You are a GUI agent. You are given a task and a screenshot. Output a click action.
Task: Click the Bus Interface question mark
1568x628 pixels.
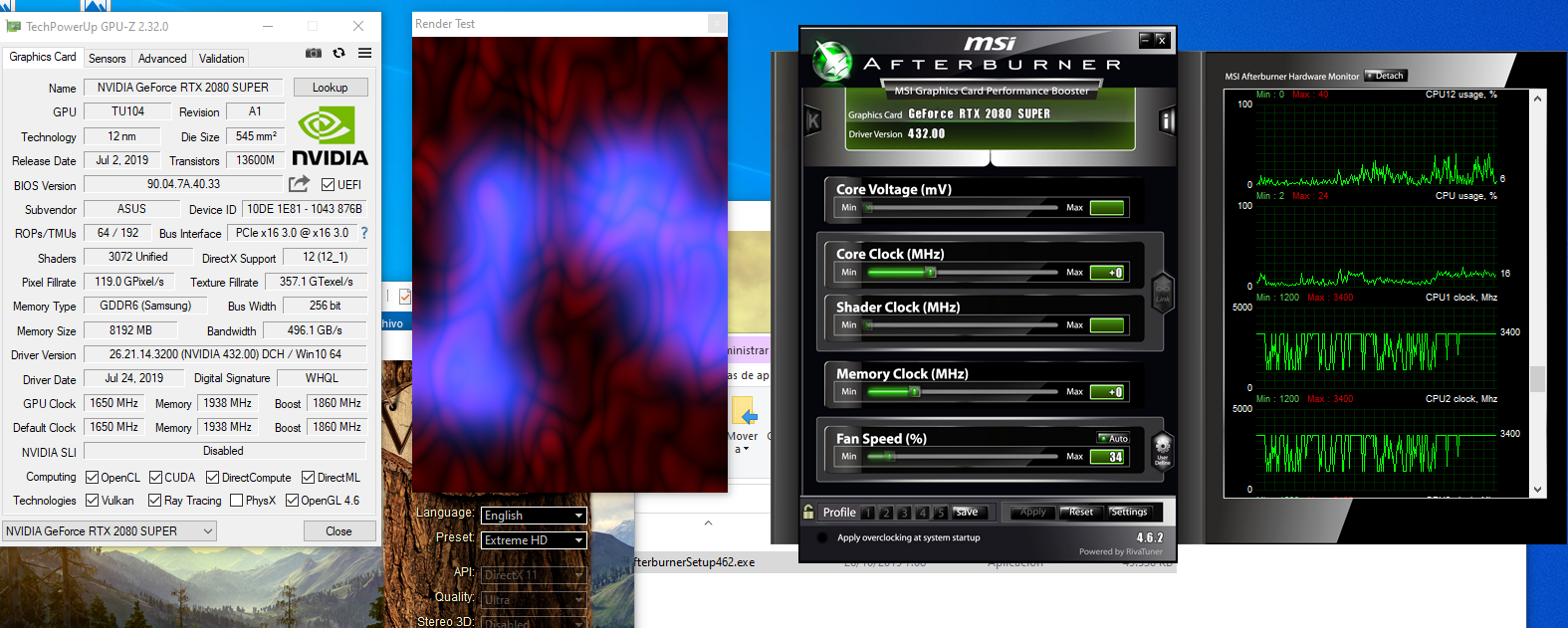pos(364,233)
